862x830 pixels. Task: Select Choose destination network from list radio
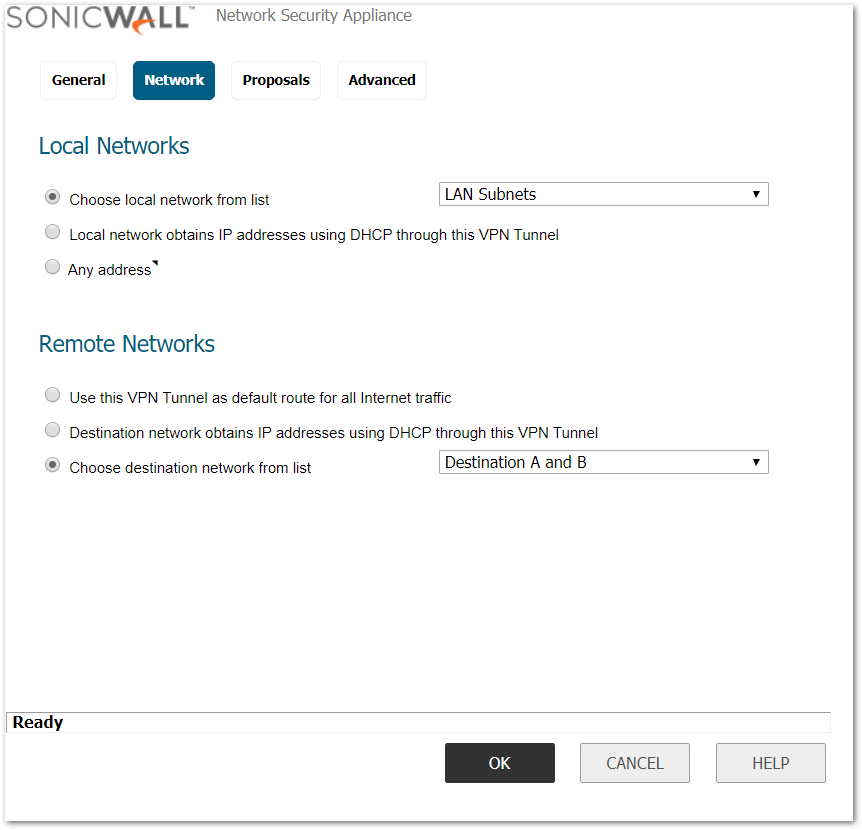(52, 465)
